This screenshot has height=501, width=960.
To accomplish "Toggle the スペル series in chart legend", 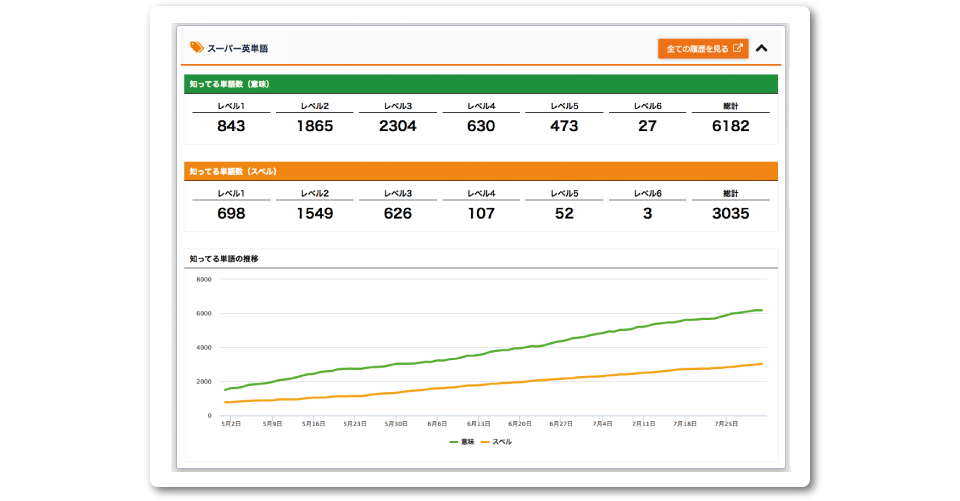I will [x=497, y=442].
